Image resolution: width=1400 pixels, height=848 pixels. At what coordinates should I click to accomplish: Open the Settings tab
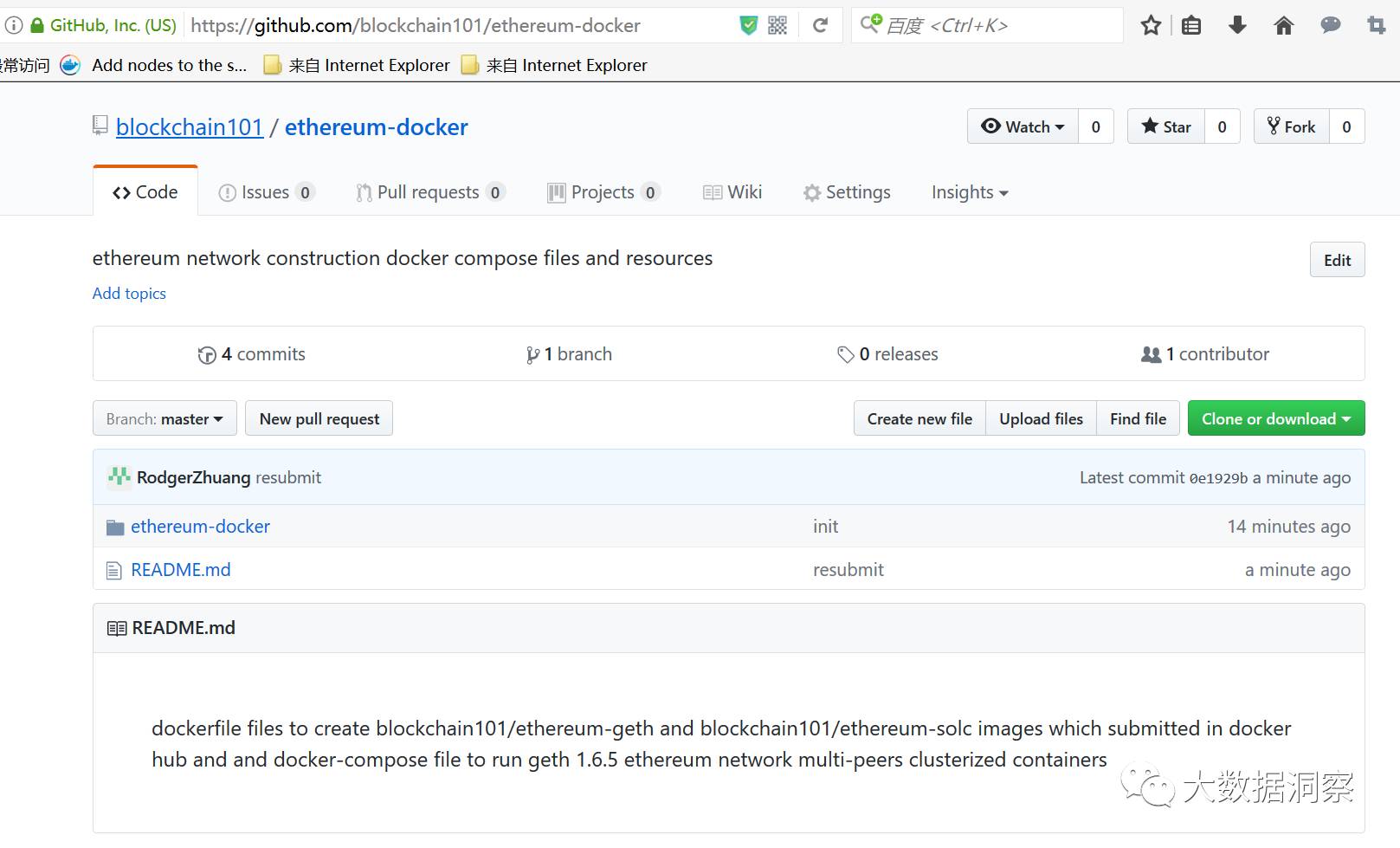point(847,192)
